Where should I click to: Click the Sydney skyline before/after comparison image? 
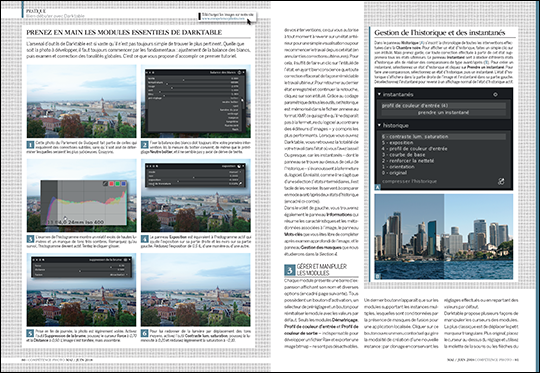click(444, 237)
